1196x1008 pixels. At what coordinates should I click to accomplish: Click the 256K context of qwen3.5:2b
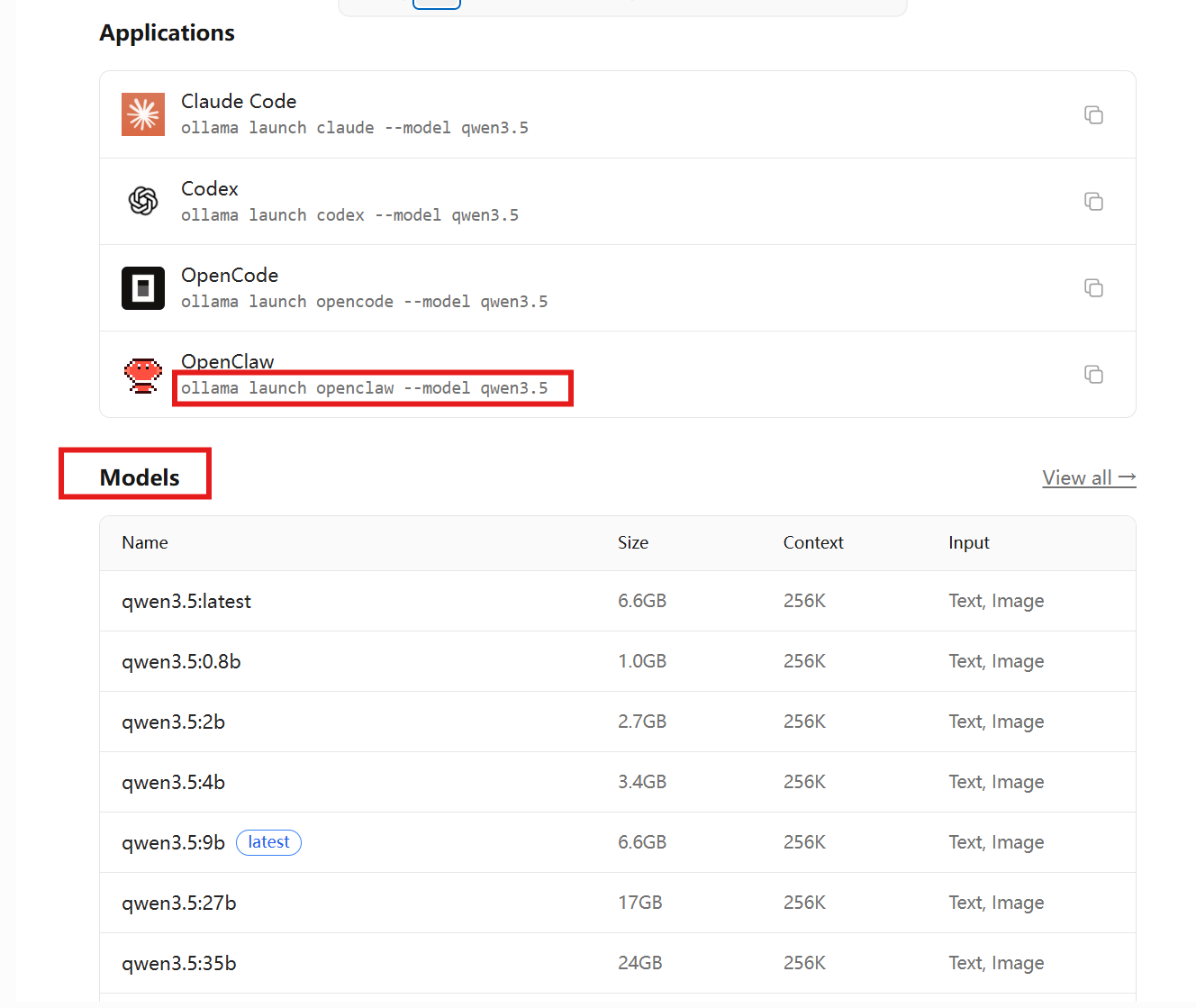804,722
